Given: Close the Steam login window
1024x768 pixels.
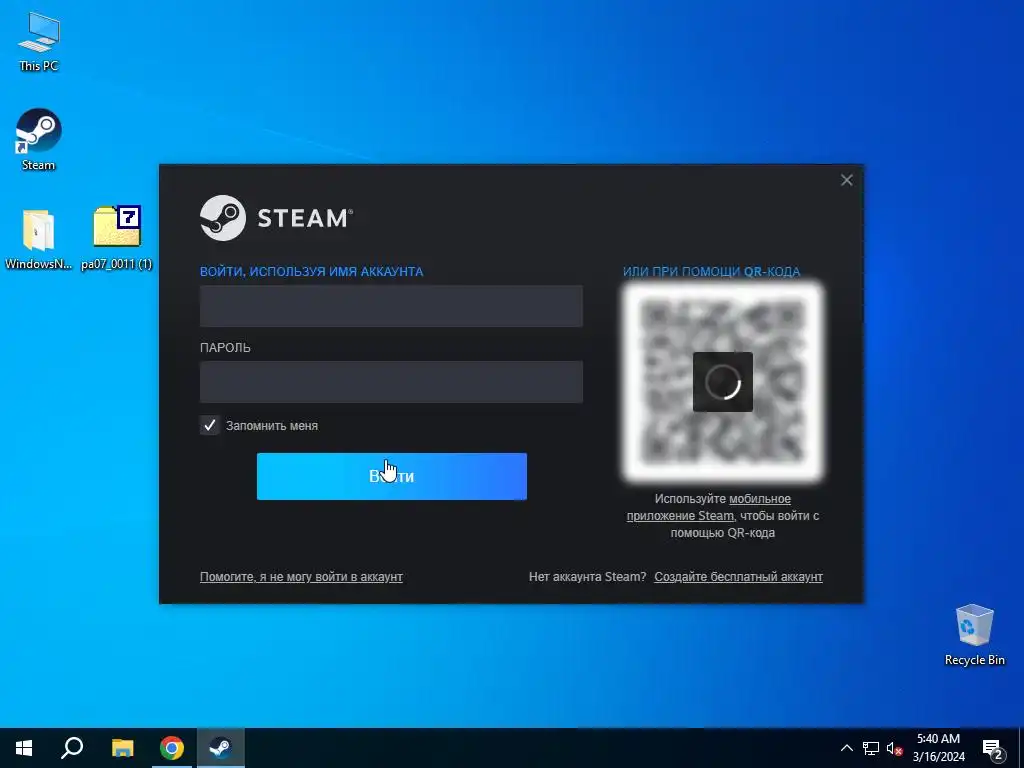Looking at the screenshot, I should click(846, 180).
